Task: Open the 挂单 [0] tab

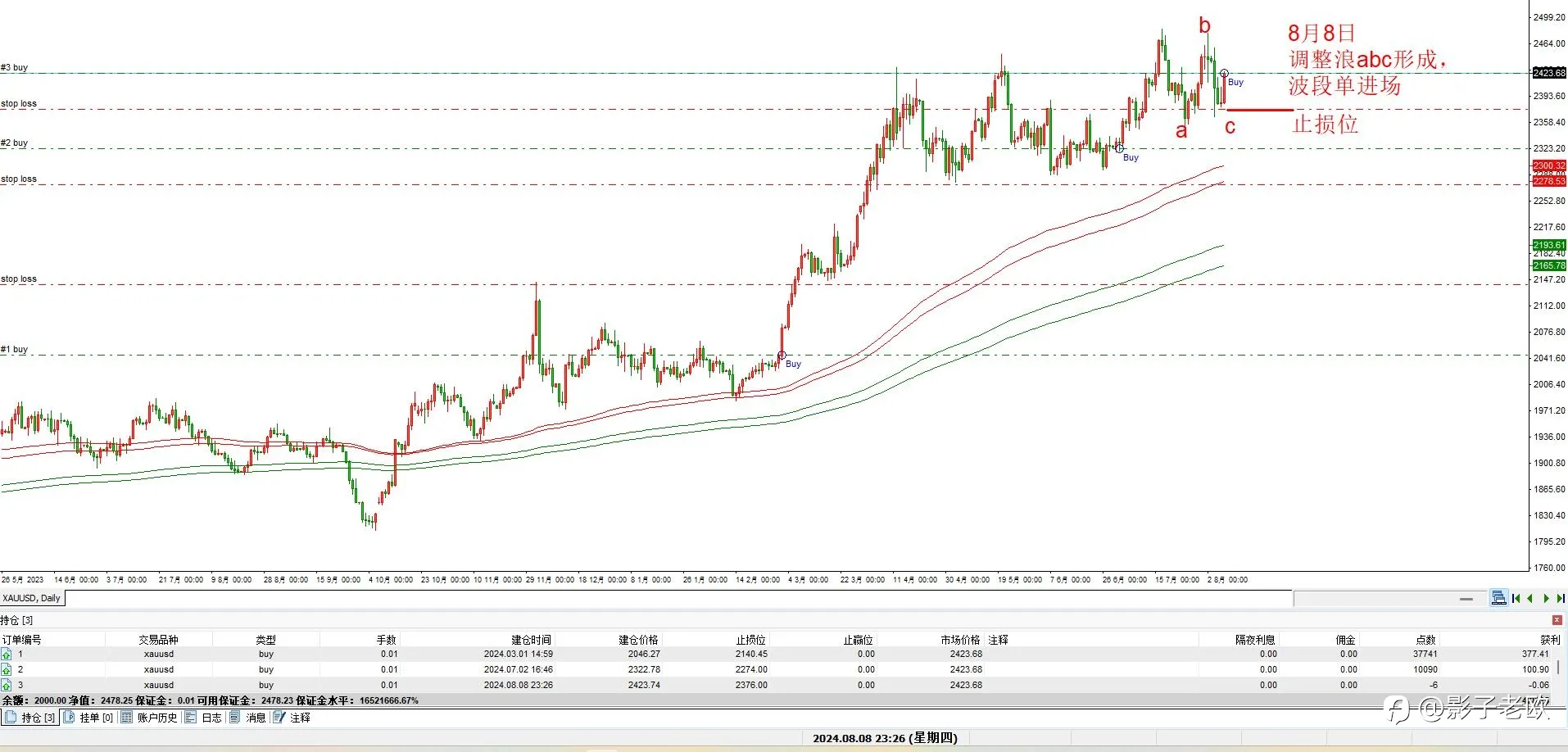Action: (x=88, y=718)
